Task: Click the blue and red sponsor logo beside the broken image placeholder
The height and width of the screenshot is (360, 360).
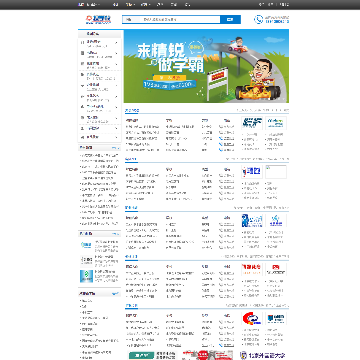Action: click(x=252, y=172)
